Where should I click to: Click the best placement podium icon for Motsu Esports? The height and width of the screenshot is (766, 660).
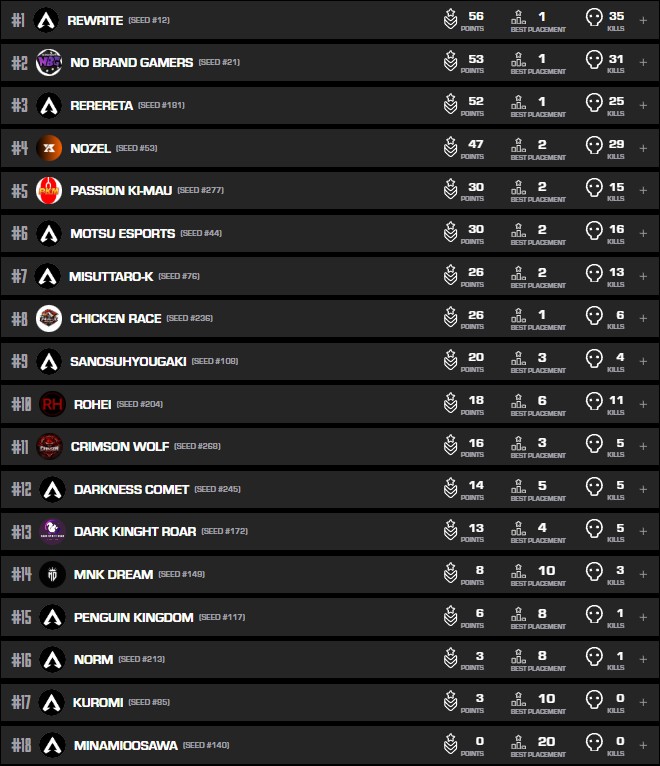(x=518, y=233)
